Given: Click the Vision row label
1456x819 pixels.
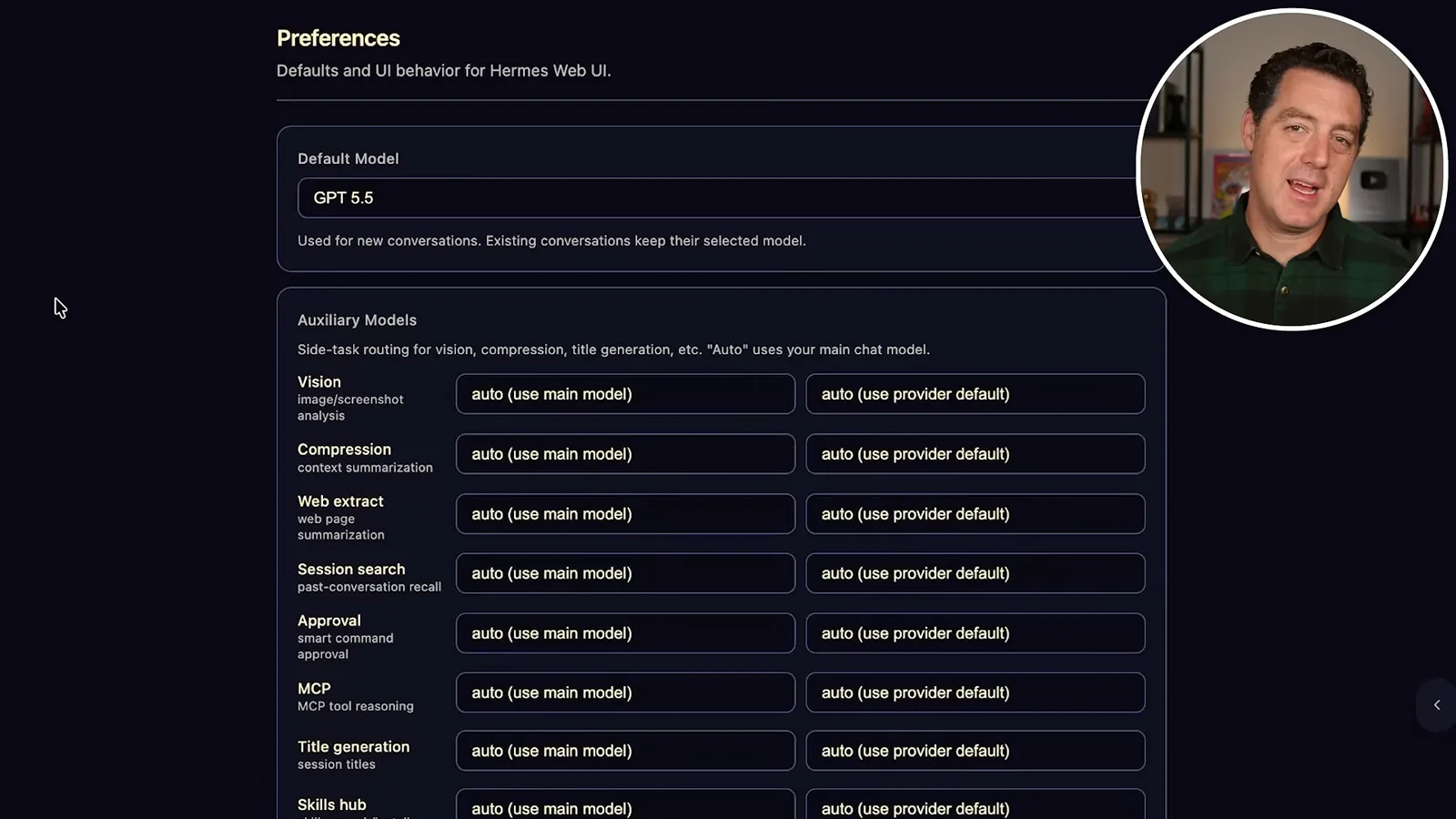Looking at the screenshot, I should 319,382.
